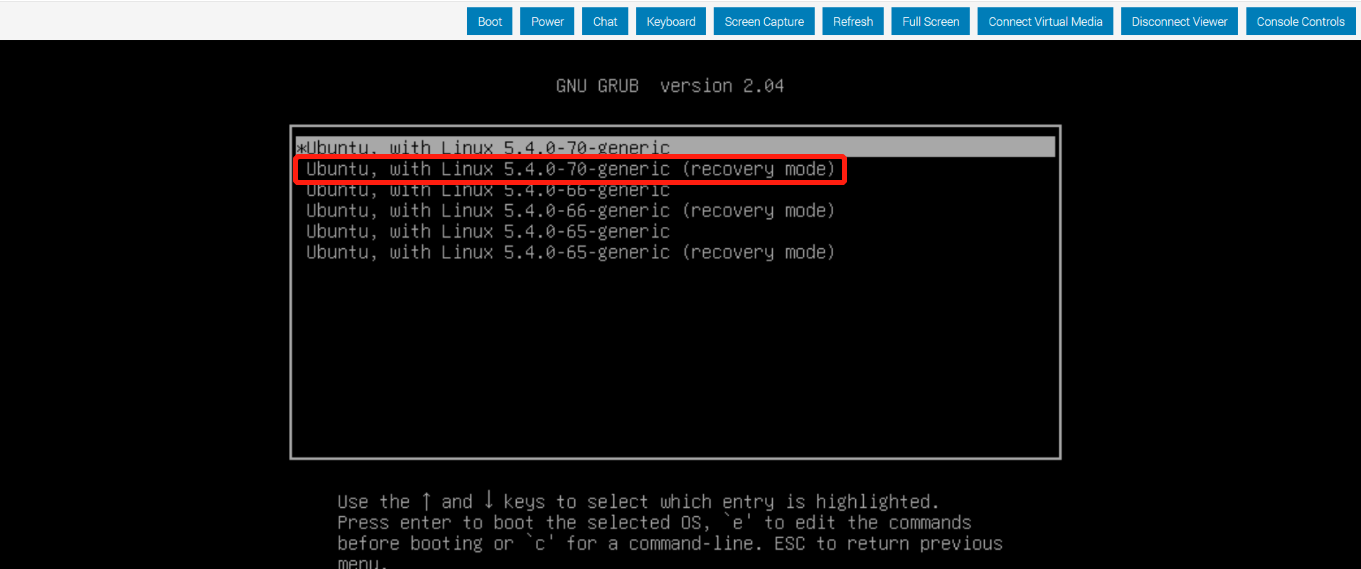The image size is (1361, 569).
Task: Take a Screen Capture
Action: click(x=764, y=21)
